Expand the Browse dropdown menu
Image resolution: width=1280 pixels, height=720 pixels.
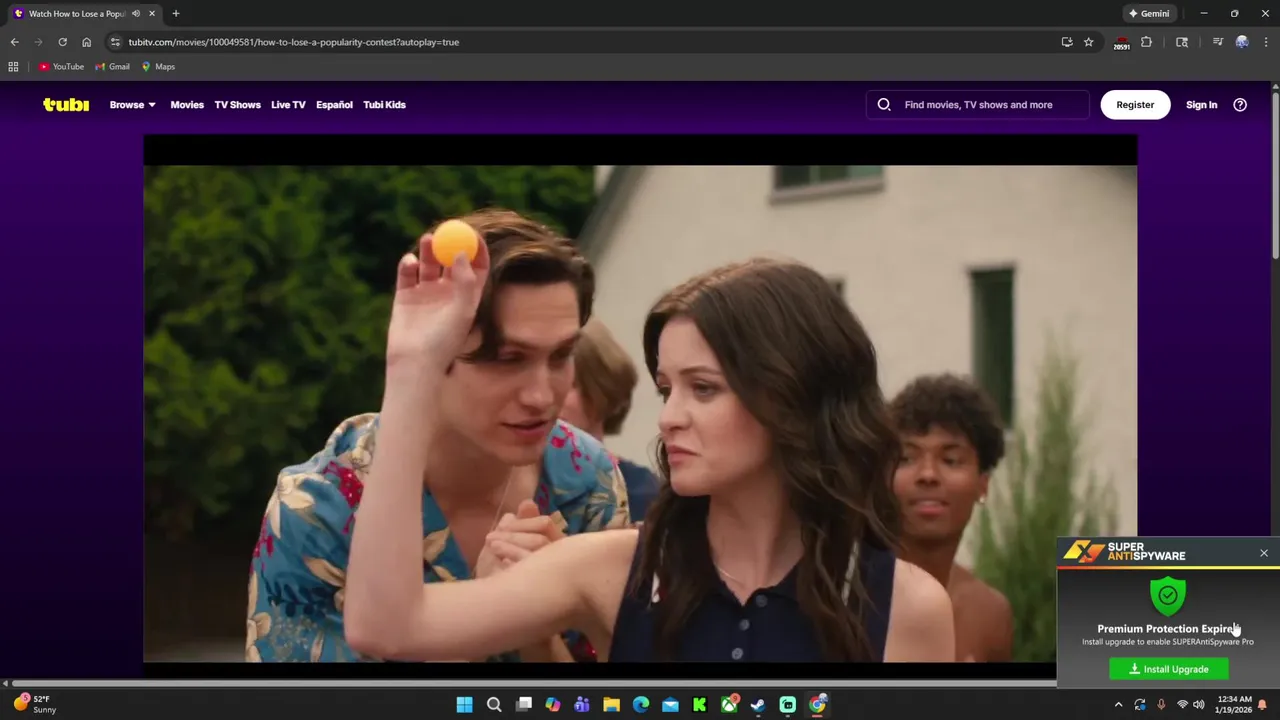click(133, 104)
